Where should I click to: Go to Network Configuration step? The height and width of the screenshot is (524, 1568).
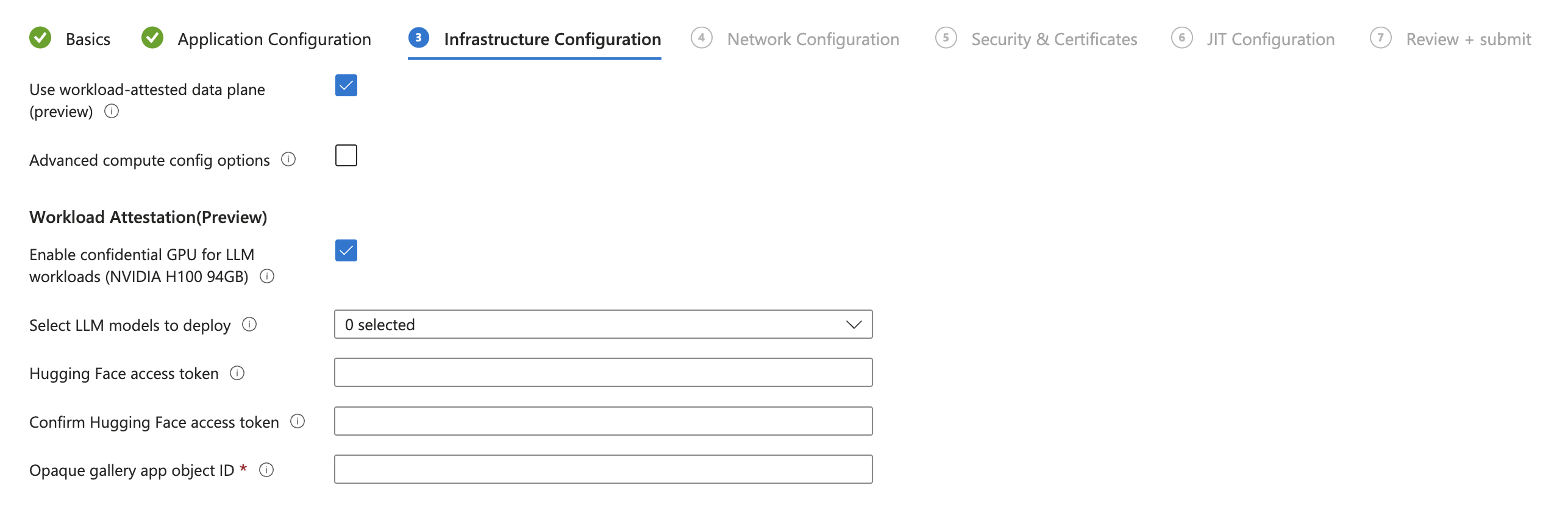(812, 40)
